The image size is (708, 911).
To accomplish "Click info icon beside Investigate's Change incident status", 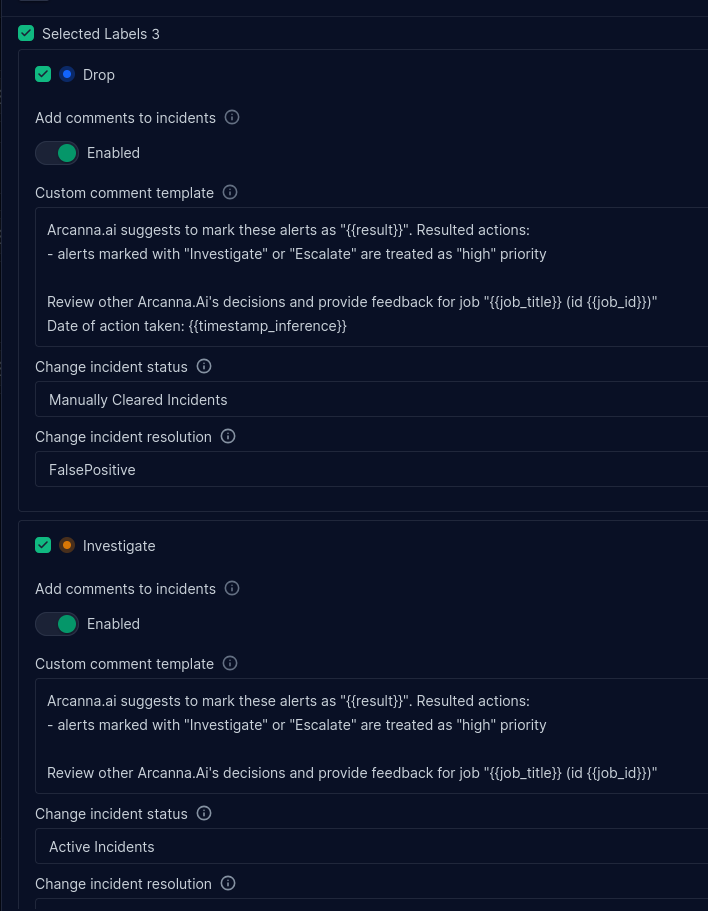I will pos(204,813).
